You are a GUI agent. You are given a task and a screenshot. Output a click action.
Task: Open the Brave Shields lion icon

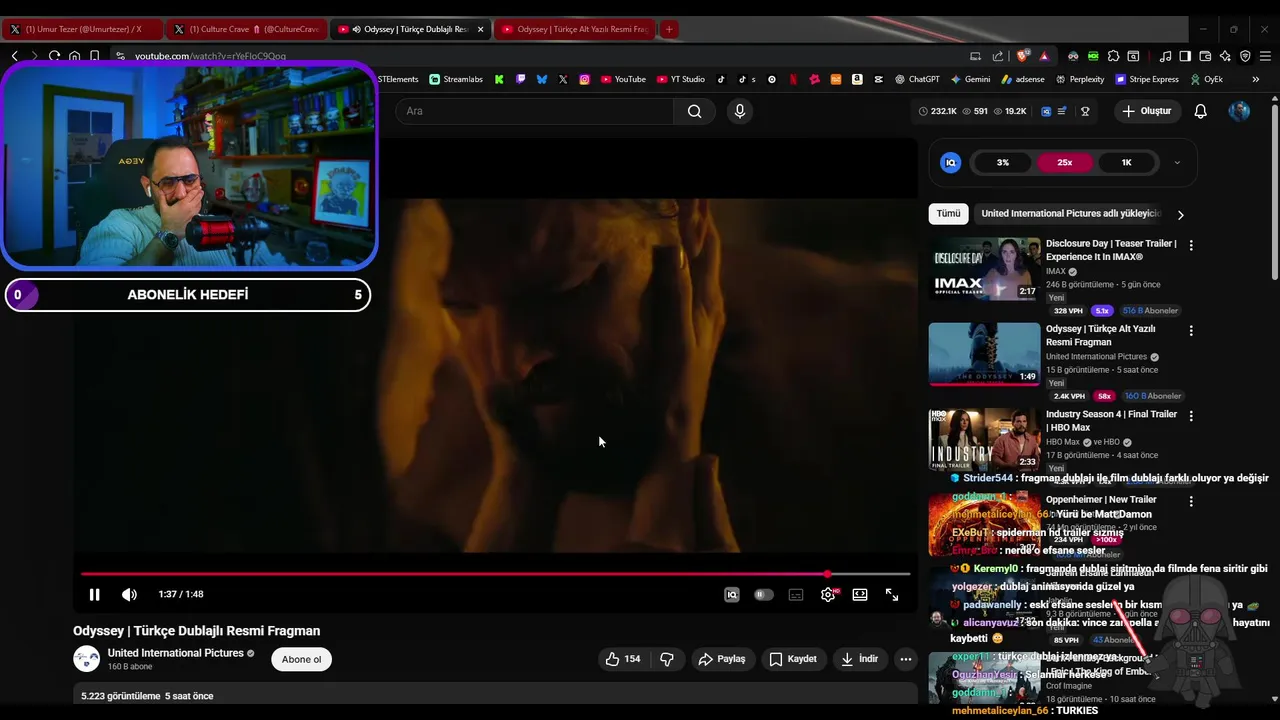pyautogui.click(x=1022, y=56)
